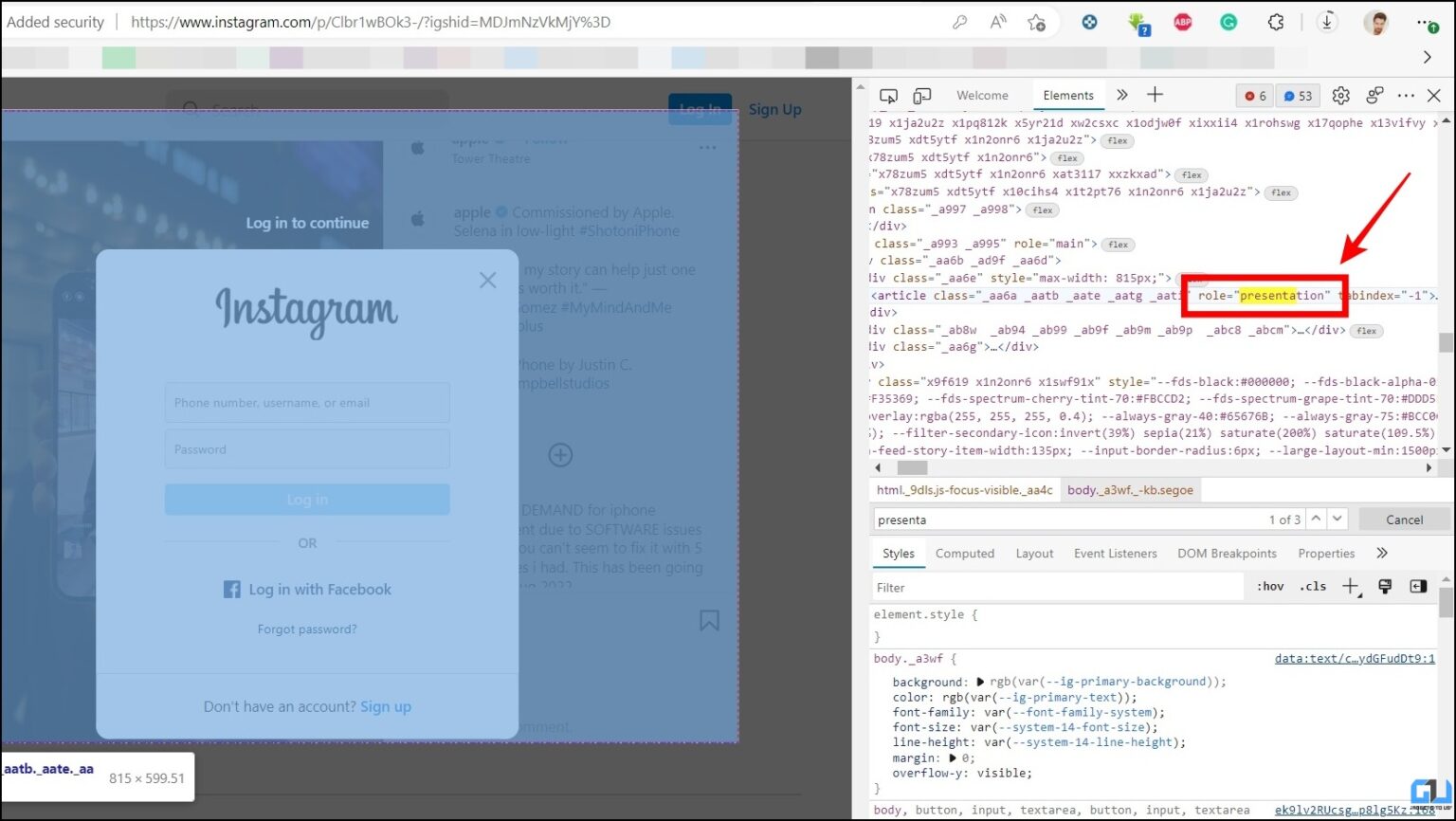This screenshot has height=821, width=1456.
Task: Expand the margin shorthand property
Action: (x=955, y=757)
